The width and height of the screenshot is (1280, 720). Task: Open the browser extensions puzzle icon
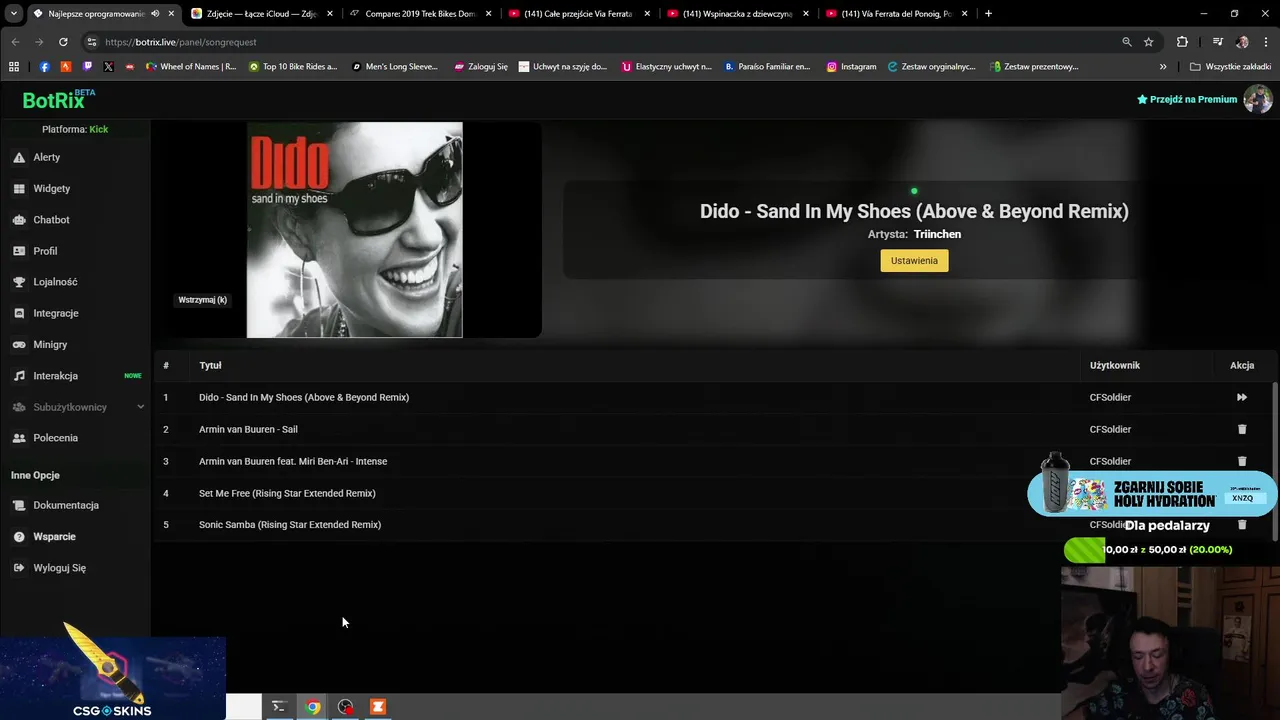(x=1182, y=42)
